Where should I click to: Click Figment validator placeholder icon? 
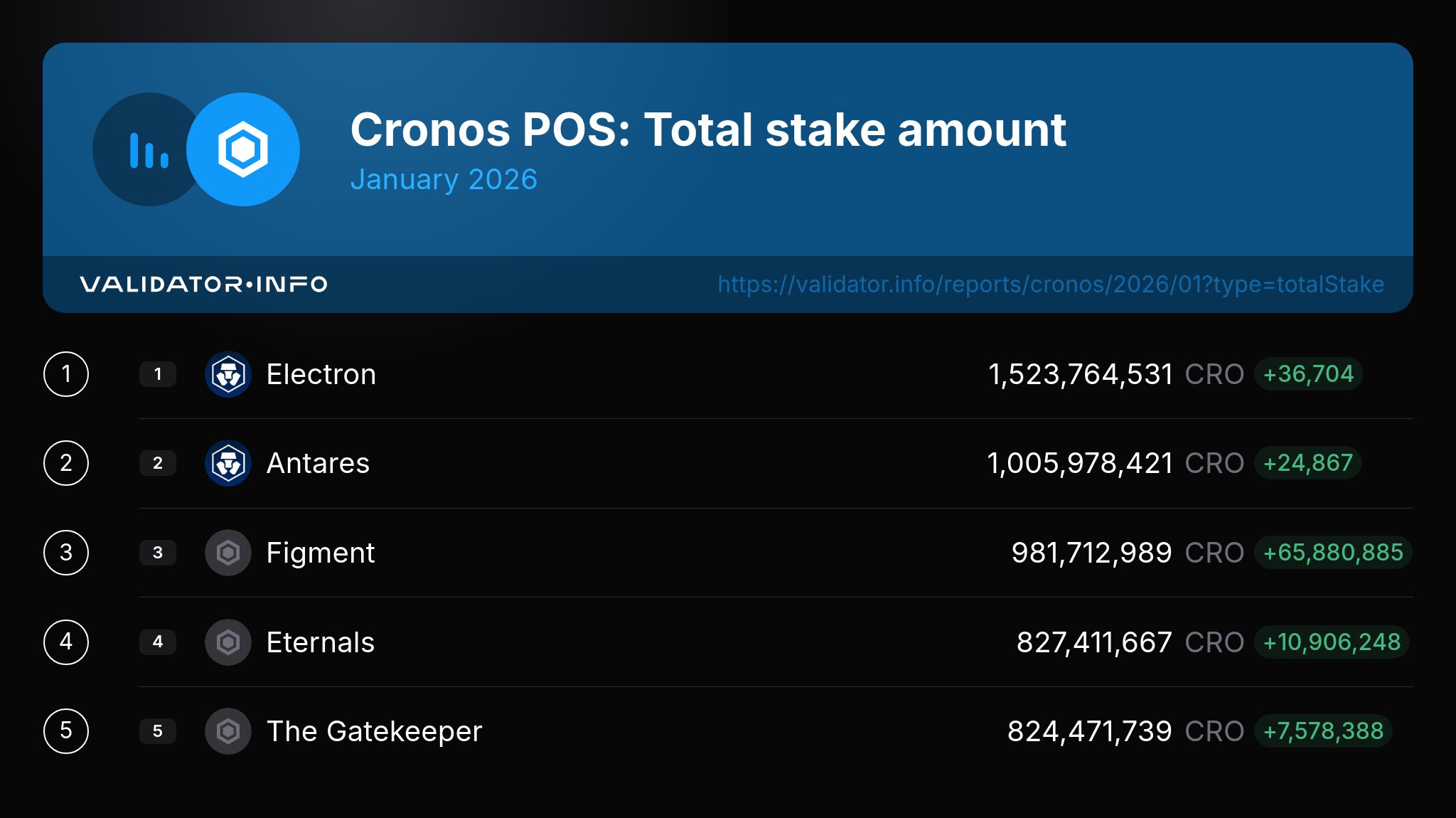(228, 553)
